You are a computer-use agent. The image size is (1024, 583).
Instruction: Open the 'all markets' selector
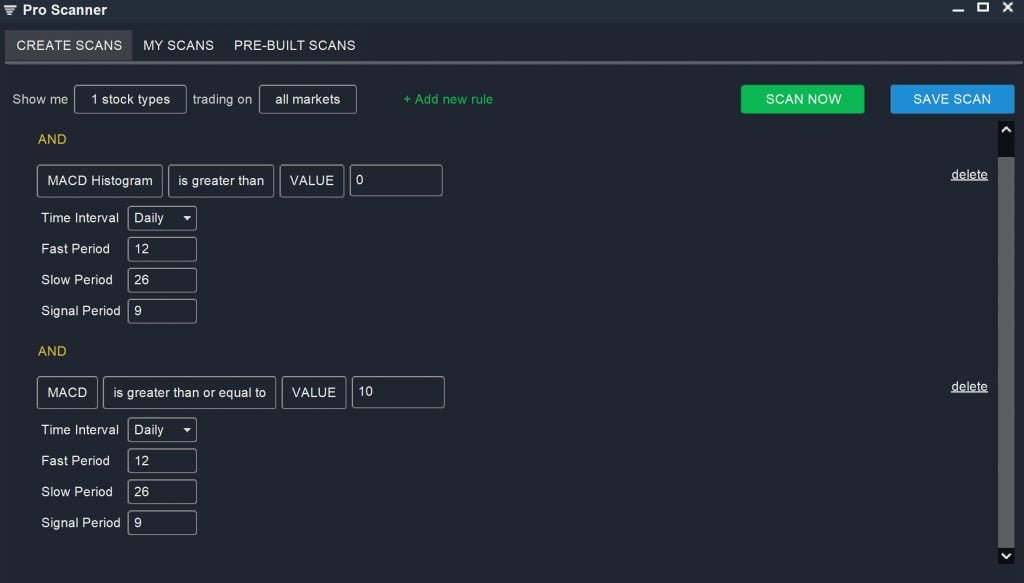[307, 100]
